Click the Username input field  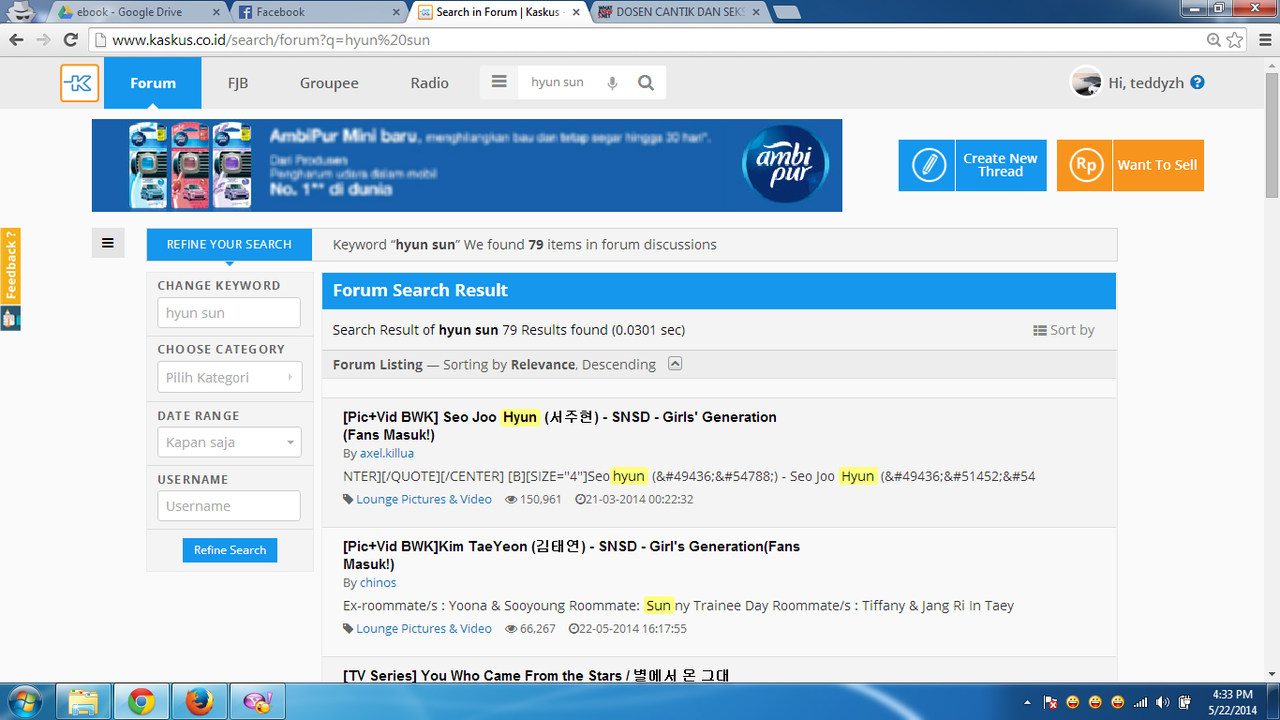coord(229,506)
